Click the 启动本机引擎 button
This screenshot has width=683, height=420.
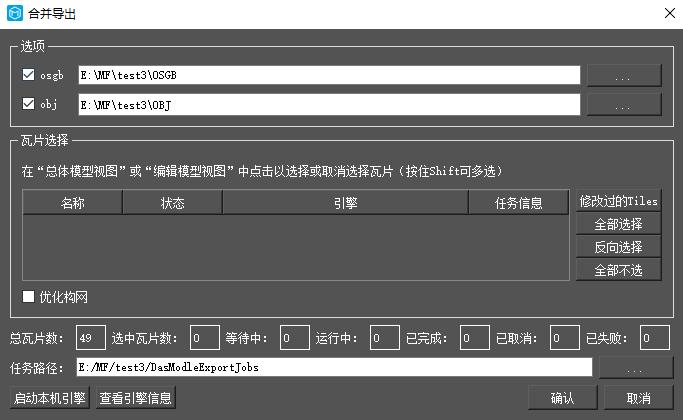tap(50, 398)
